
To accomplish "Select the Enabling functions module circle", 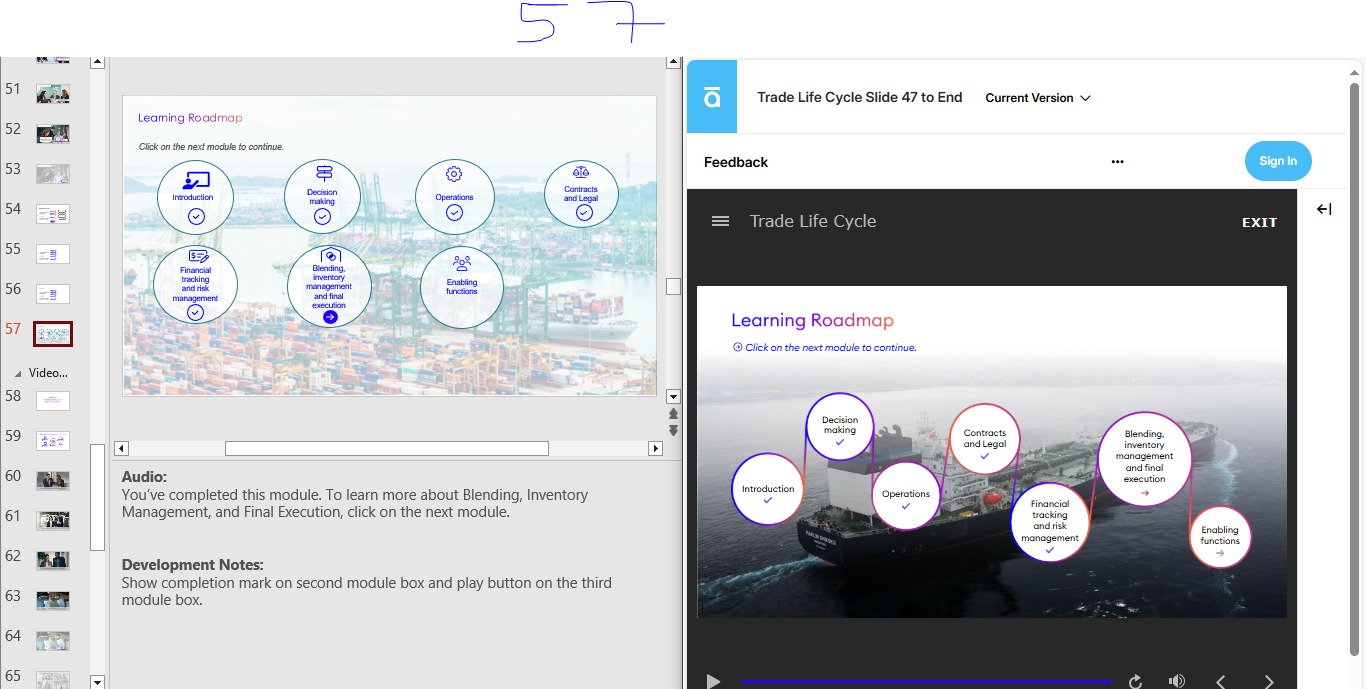I will click(1219, 538).
